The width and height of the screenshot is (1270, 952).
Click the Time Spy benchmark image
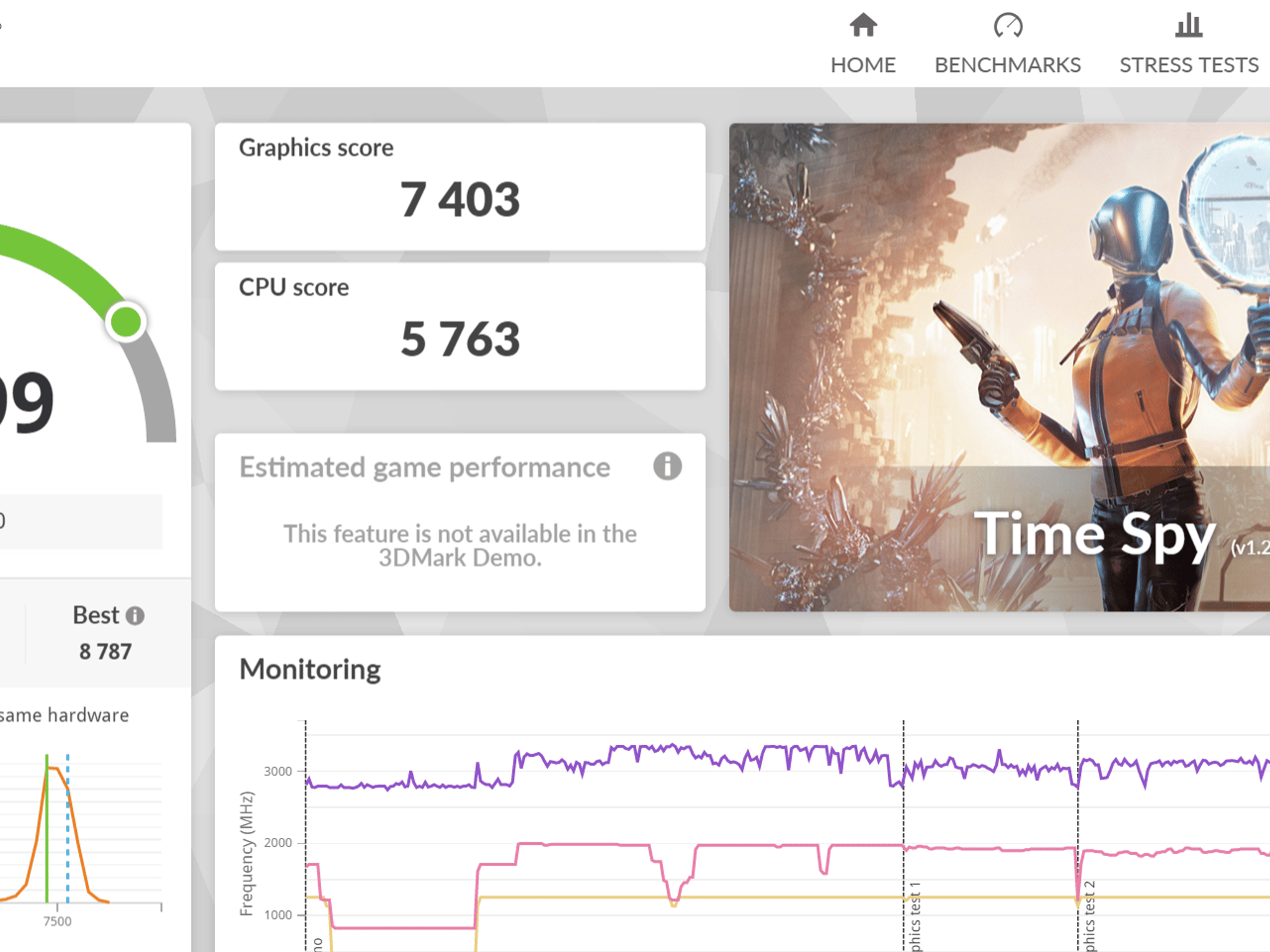(x=1000, y=367)
